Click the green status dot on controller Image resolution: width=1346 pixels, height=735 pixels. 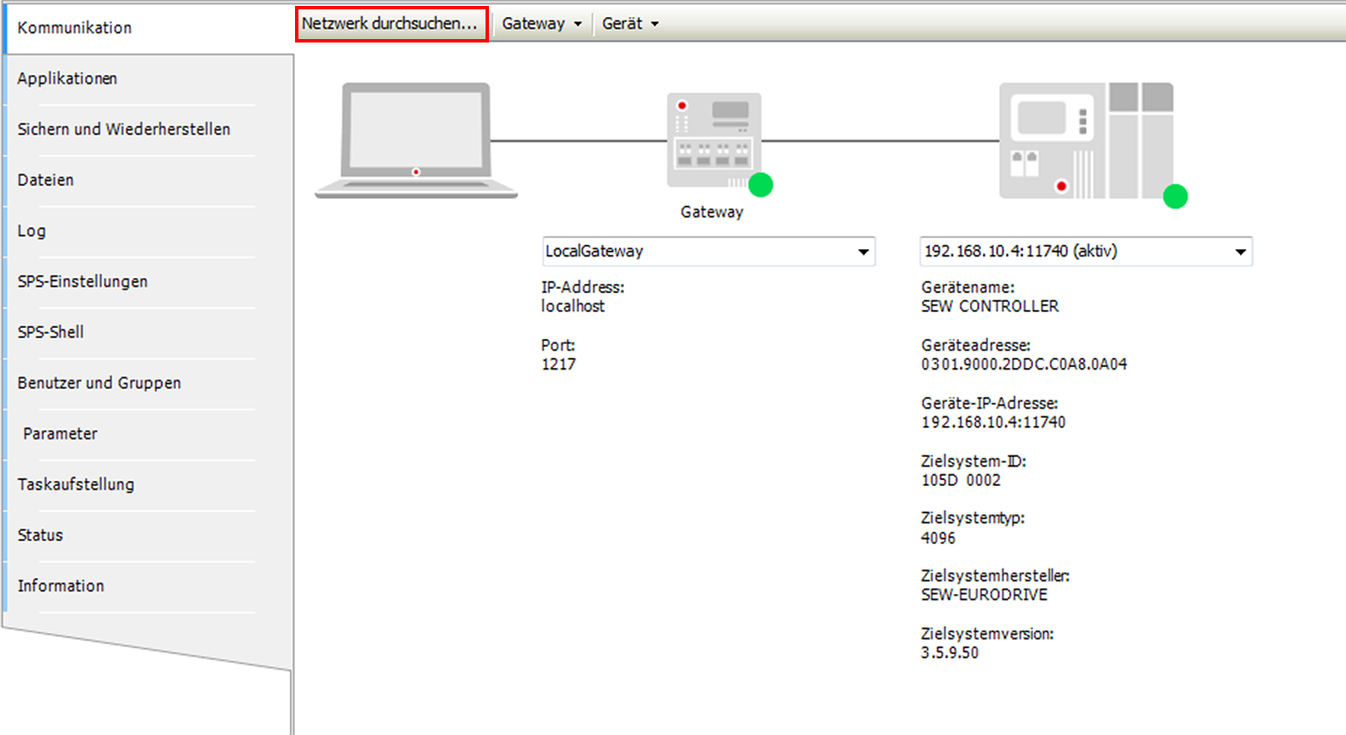[x=1175, y=197]
